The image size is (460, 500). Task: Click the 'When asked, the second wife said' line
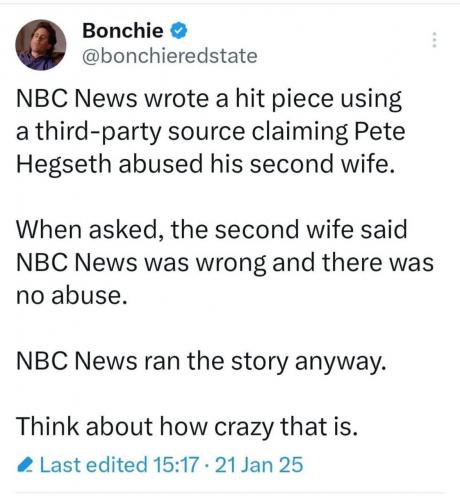(212, 230)
